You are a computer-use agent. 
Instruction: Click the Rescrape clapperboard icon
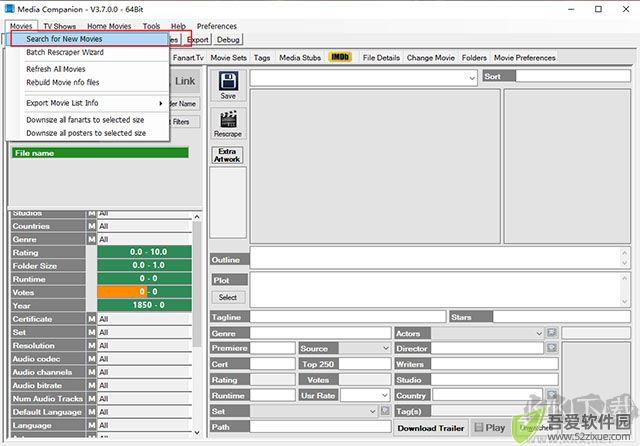coord(228,119)
